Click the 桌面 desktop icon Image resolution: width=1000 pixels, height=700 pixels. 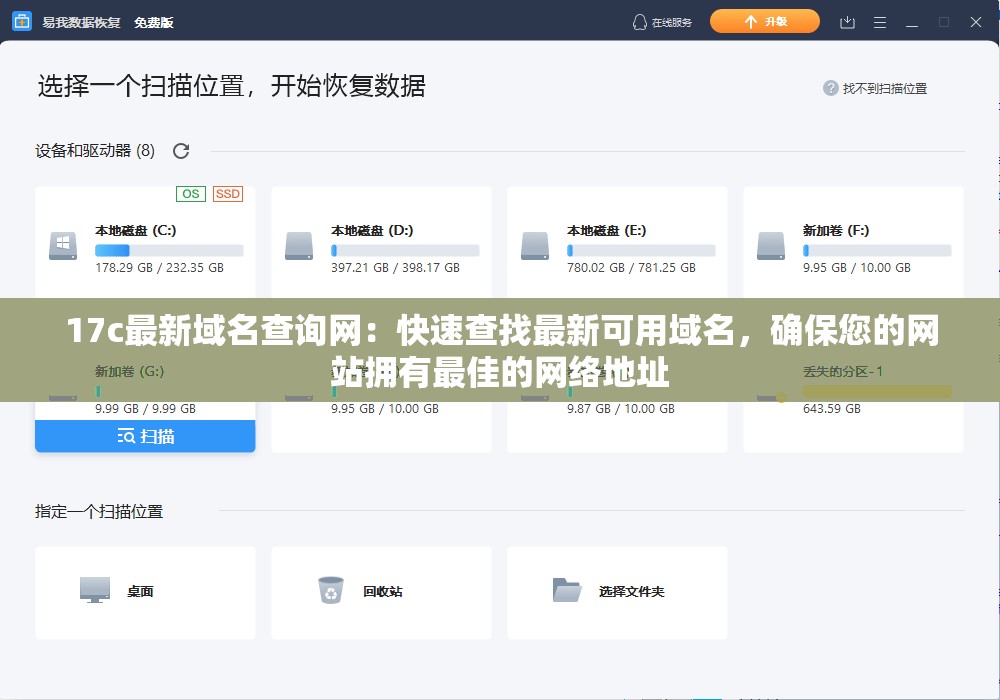[95, 590]
